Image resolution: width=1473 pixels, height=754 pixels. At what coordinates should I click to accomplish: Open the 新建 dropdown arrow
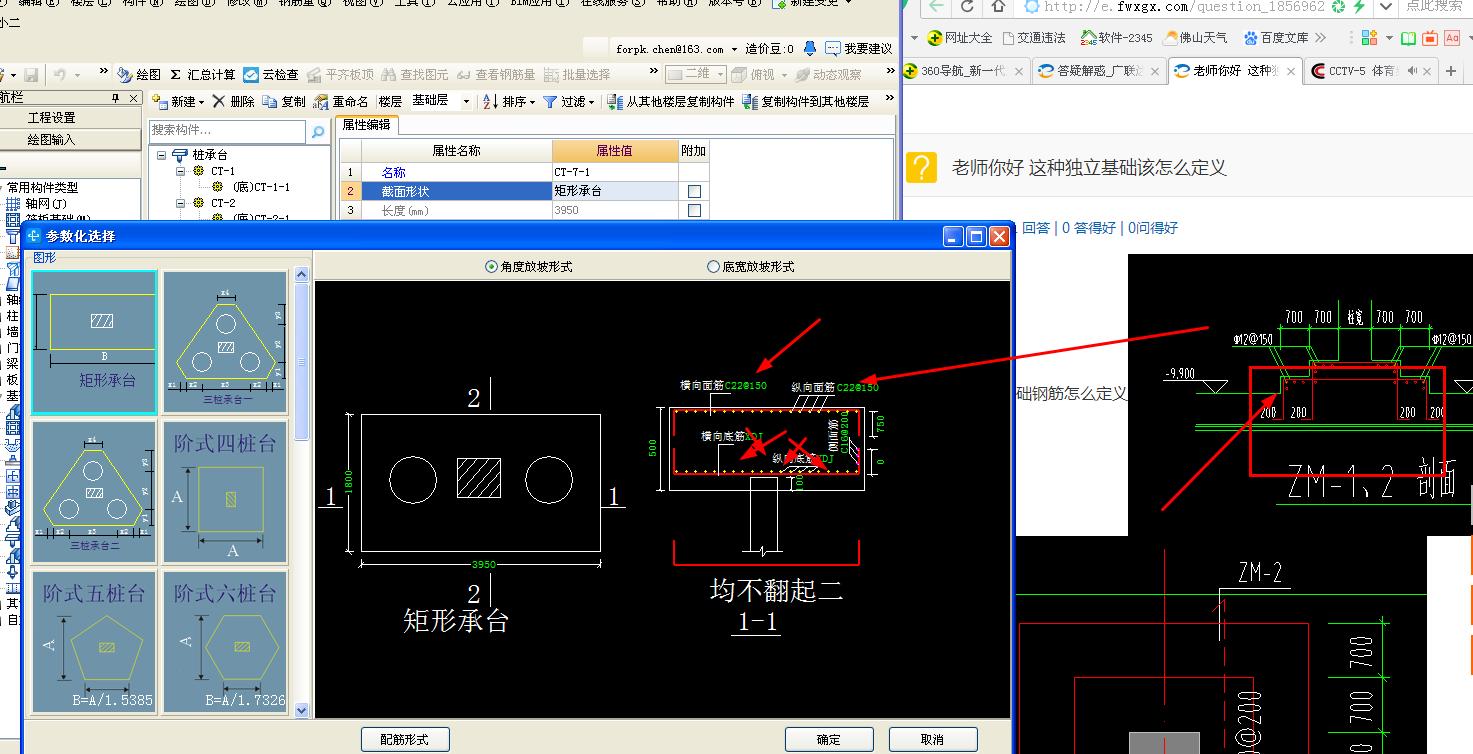click(201, 103)
